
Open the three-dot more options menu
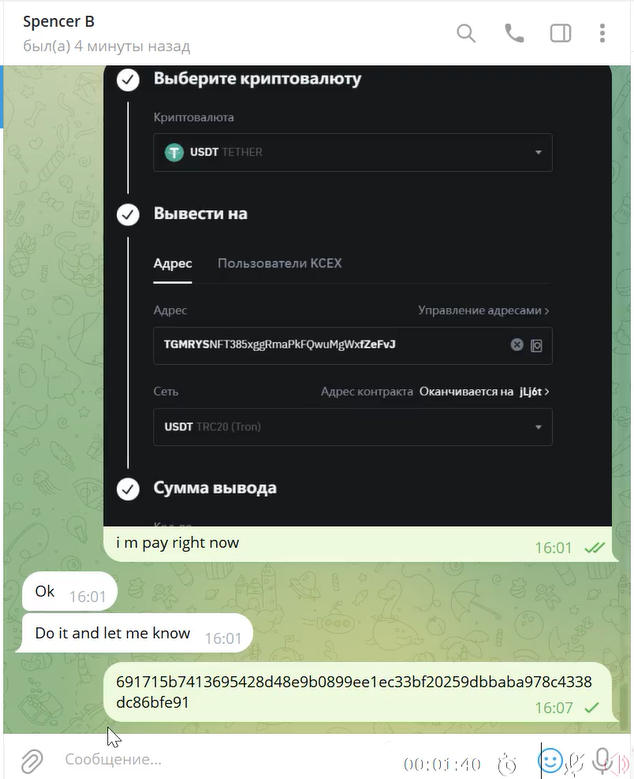602,33
